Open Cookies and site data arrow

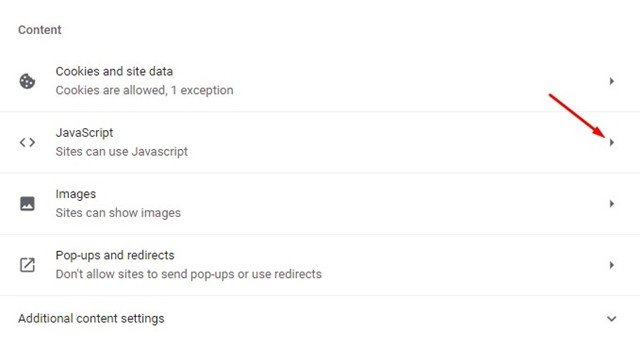pyautogui.click(x=611, y=81)
